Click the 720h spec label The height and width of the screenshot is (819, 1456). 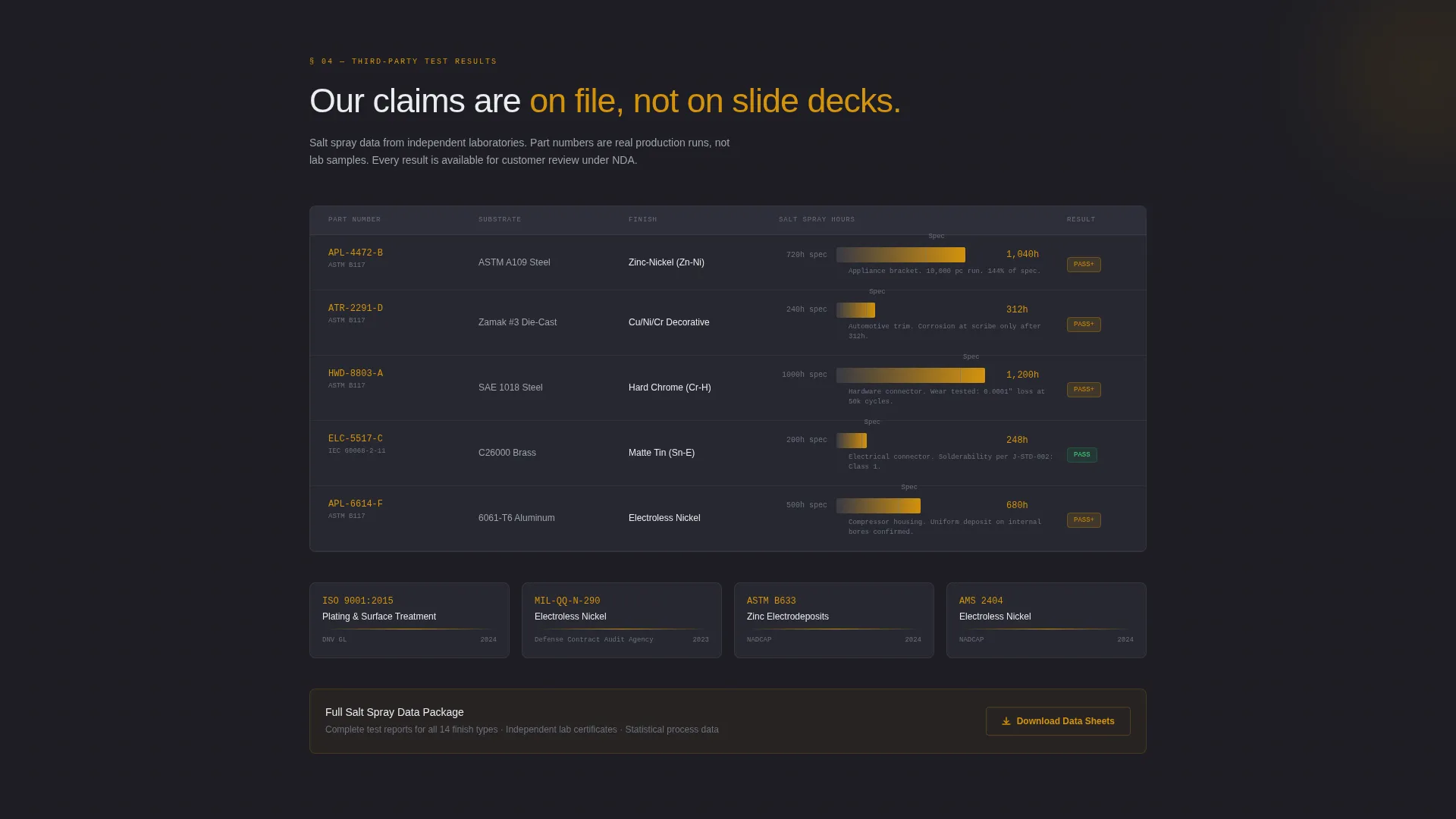pyautogui.click(x=807, y=255)
